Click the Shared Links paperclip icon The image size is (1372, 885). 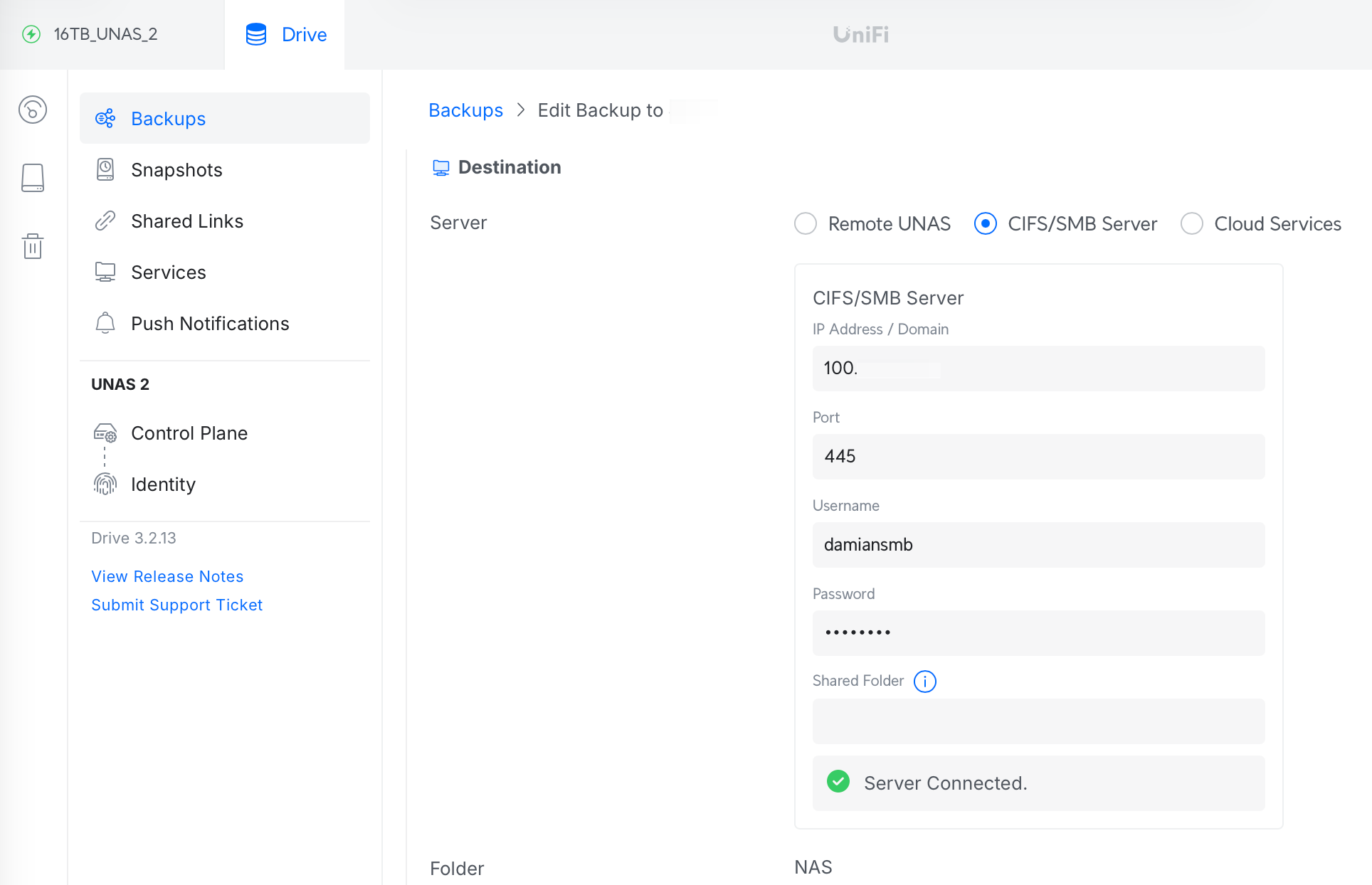pyautogui.click(x=105, y=221)
